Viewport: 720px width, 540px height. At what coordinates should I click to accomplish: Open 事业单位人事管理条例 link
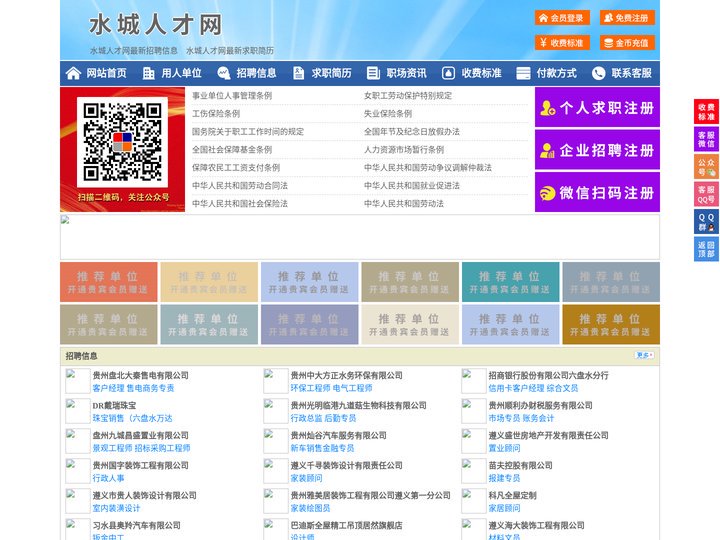[232, 96]
